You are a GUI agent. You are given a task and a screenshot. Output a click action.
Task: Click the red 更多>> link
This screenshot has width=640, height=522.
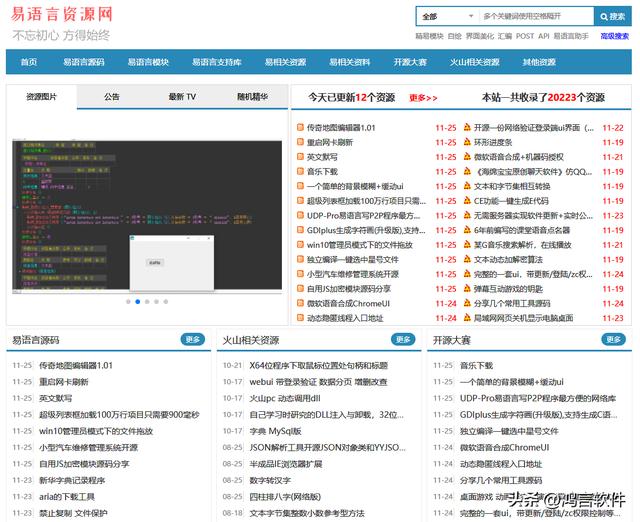point(423,98)
